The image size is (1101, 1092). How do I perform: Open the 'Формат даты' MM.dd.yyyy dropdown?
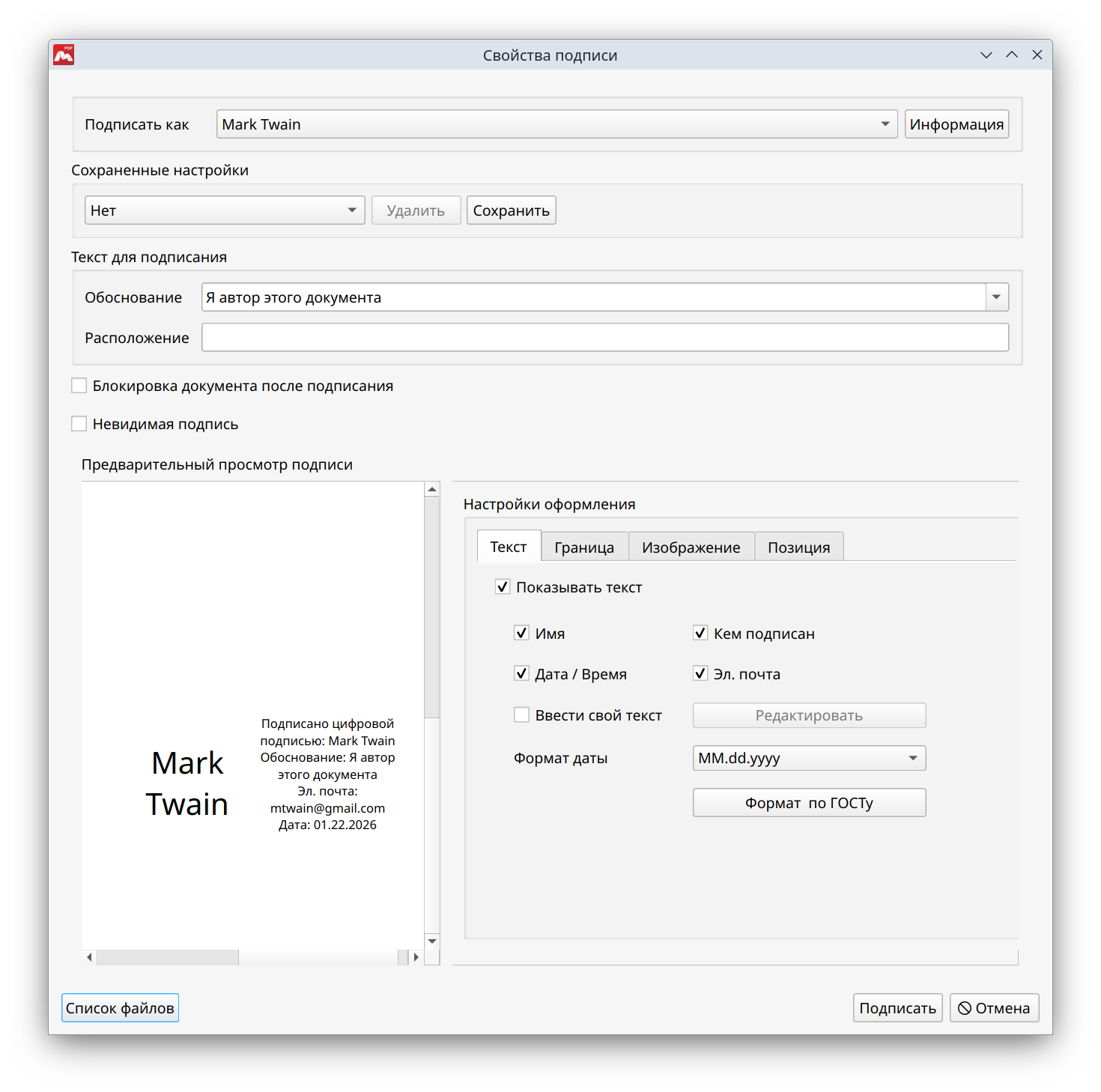pyautogui.click(x=810, y=758)
